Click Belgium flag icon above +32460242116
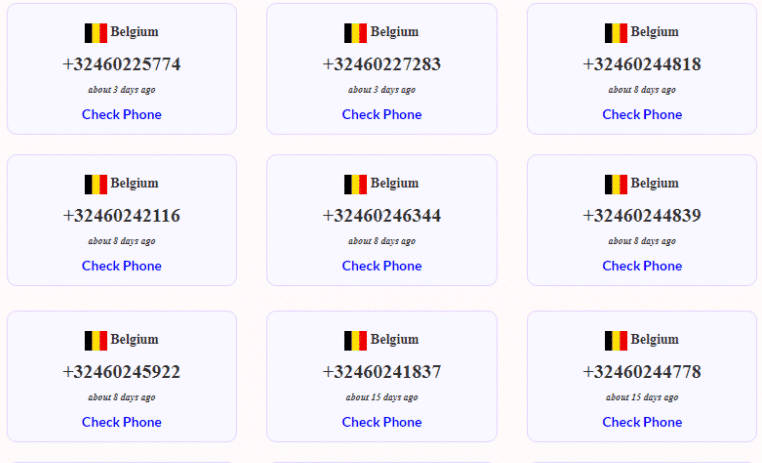 96,185
